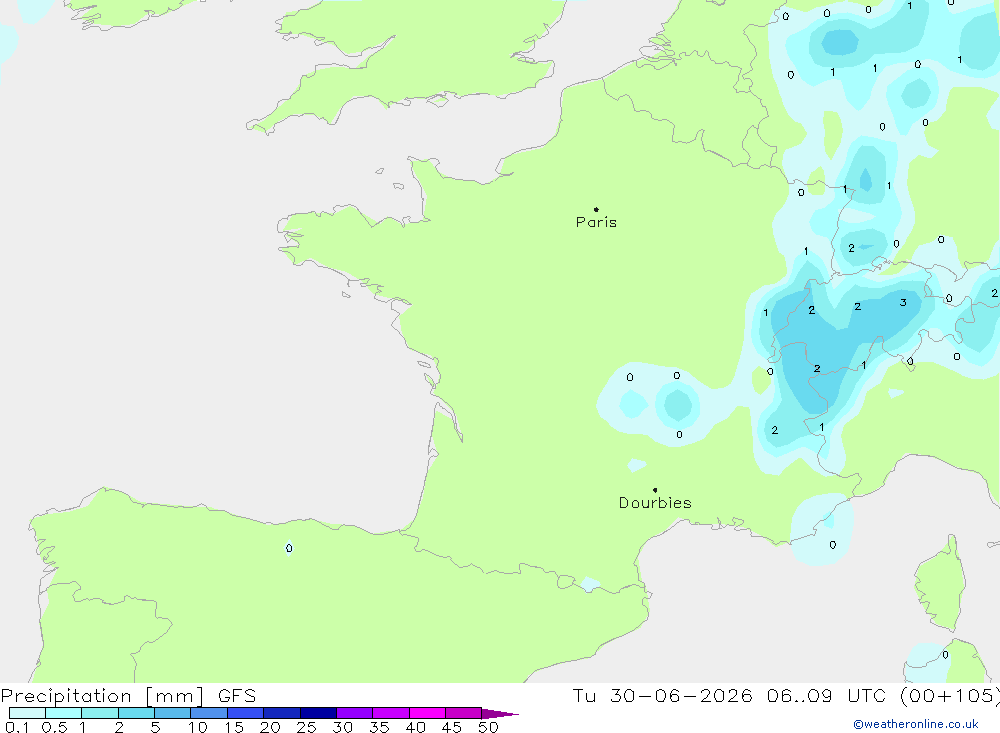Viewport: 1000px width, 733px height.
Task: Click the 0.1 mm lightest cyan swatch
Action: [x=27, y=713]
